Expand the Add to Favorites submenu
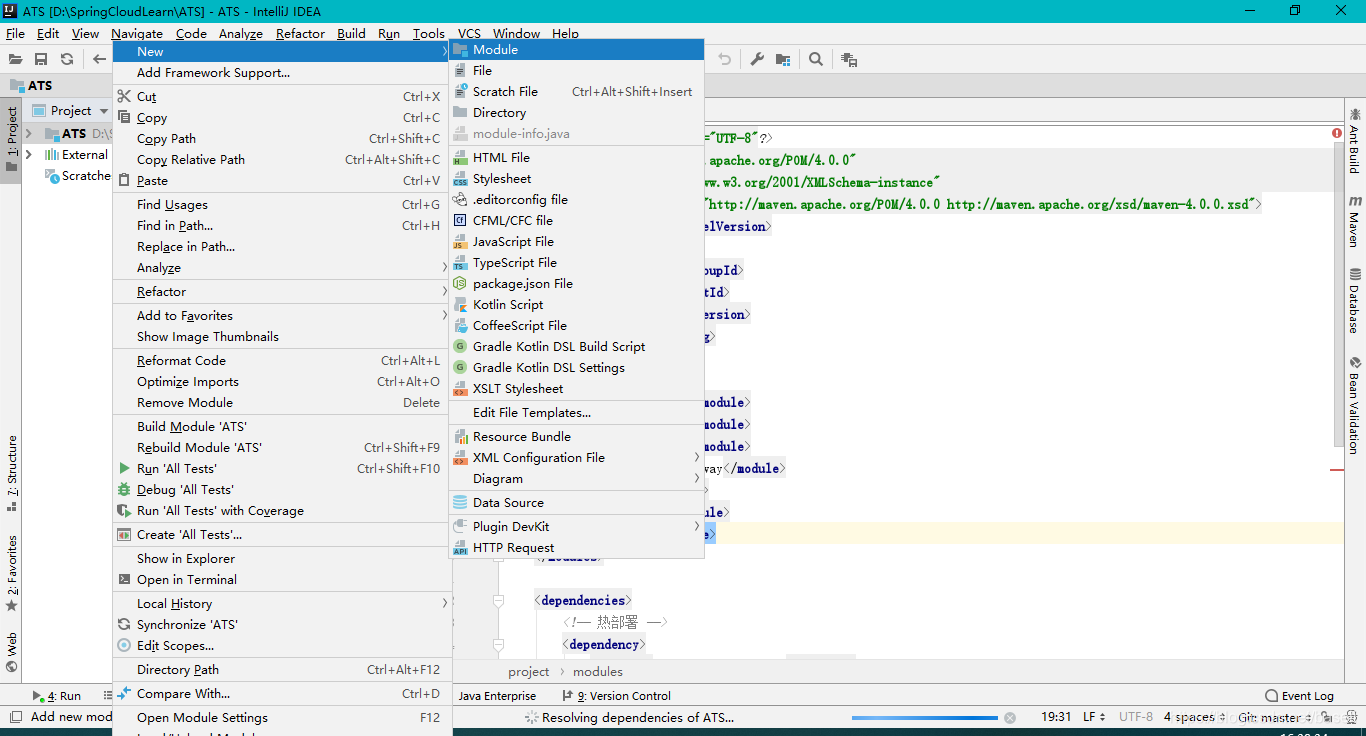Image resolution: width=1366 pixels, height=736 pixels. point(282,315)
